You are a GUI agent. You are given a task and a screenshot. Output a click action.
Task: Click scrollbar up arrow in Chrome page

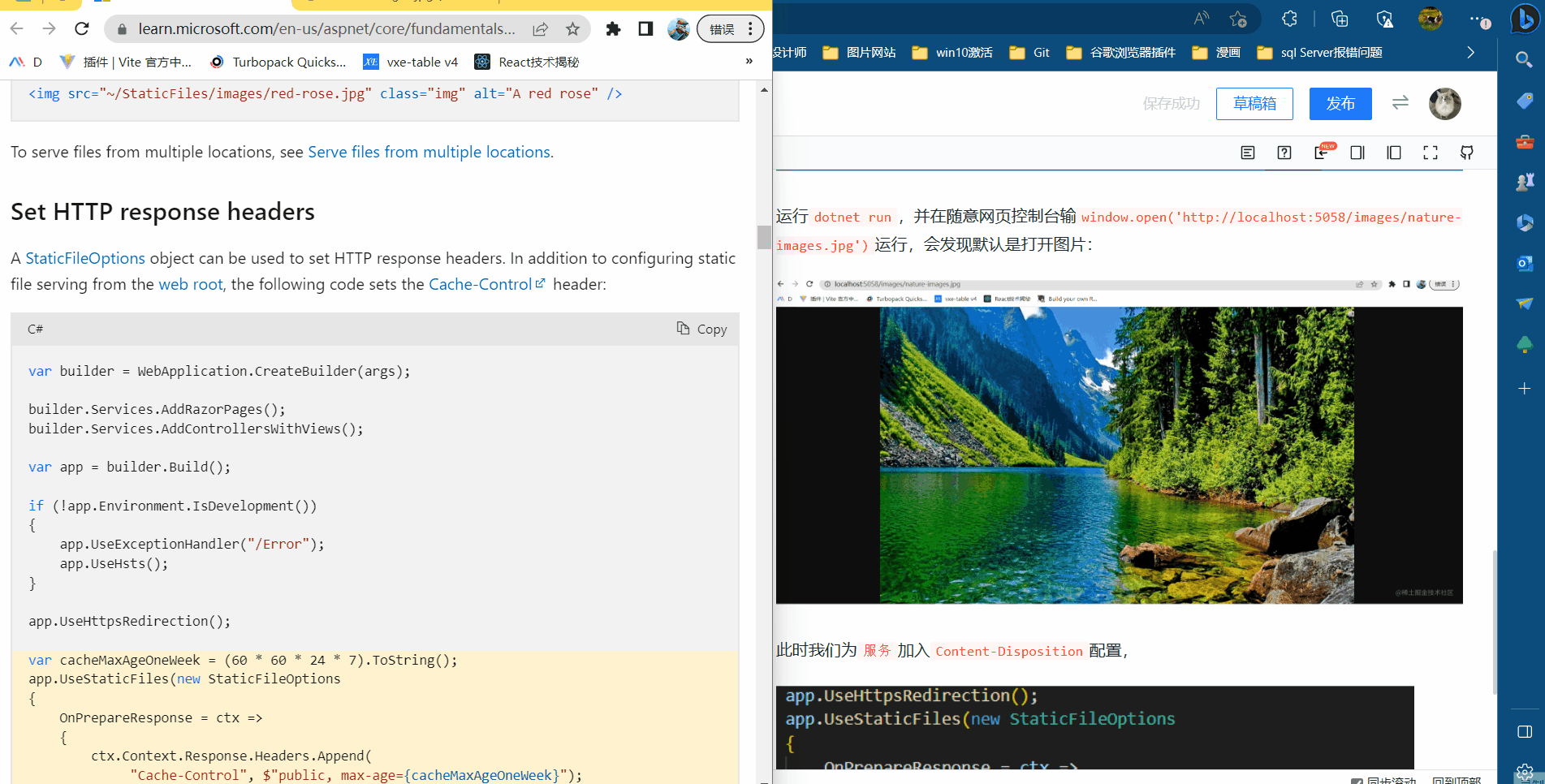point(764,89)
